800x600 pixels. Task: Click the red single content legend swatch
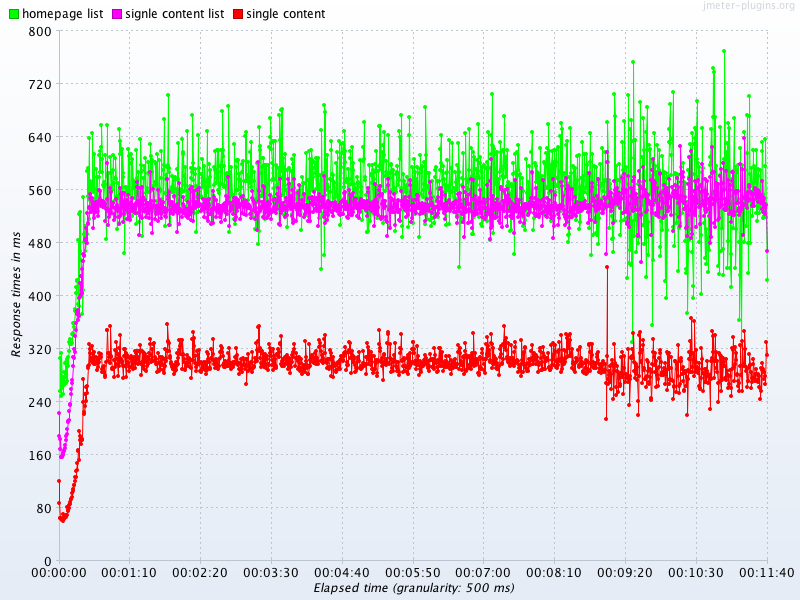(237, 14)
